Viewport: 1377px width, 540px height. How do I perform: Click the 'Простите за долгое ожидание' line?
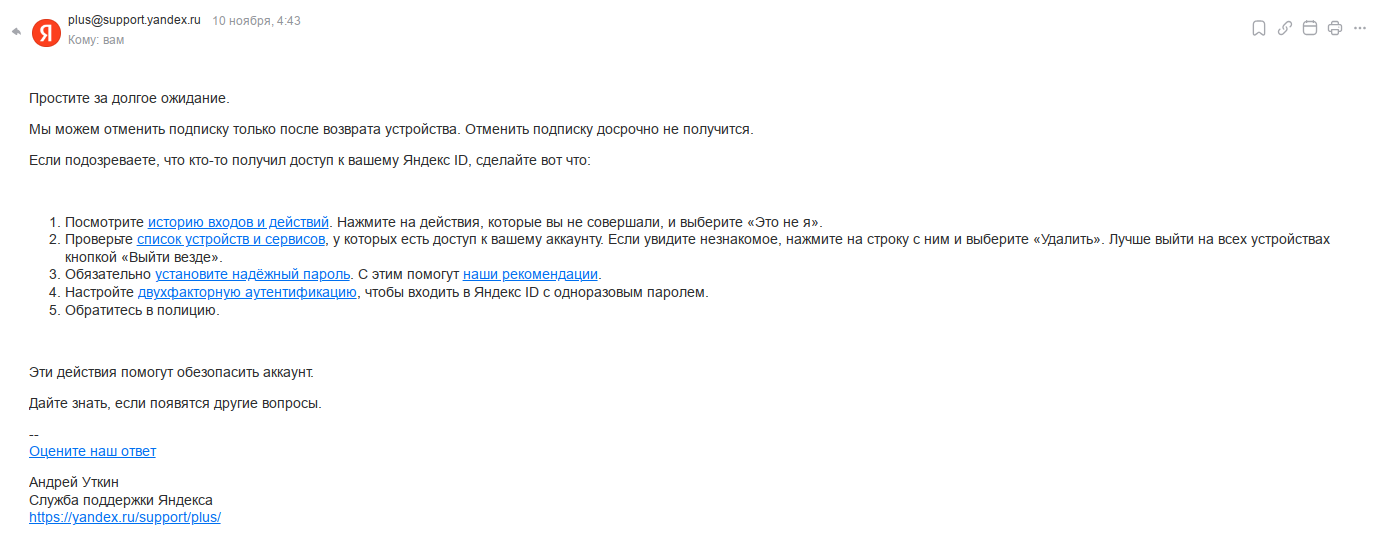(129, 98)
